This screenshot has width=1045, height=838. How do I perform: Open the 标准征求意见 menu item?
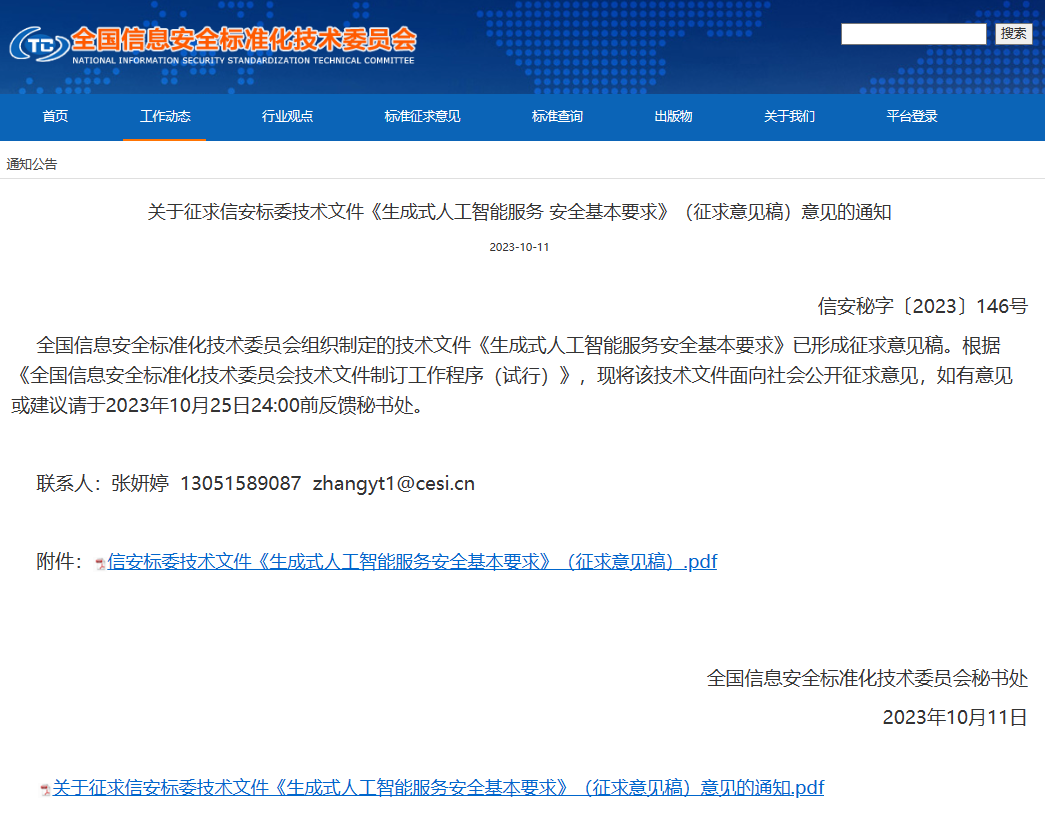(422, 116)
